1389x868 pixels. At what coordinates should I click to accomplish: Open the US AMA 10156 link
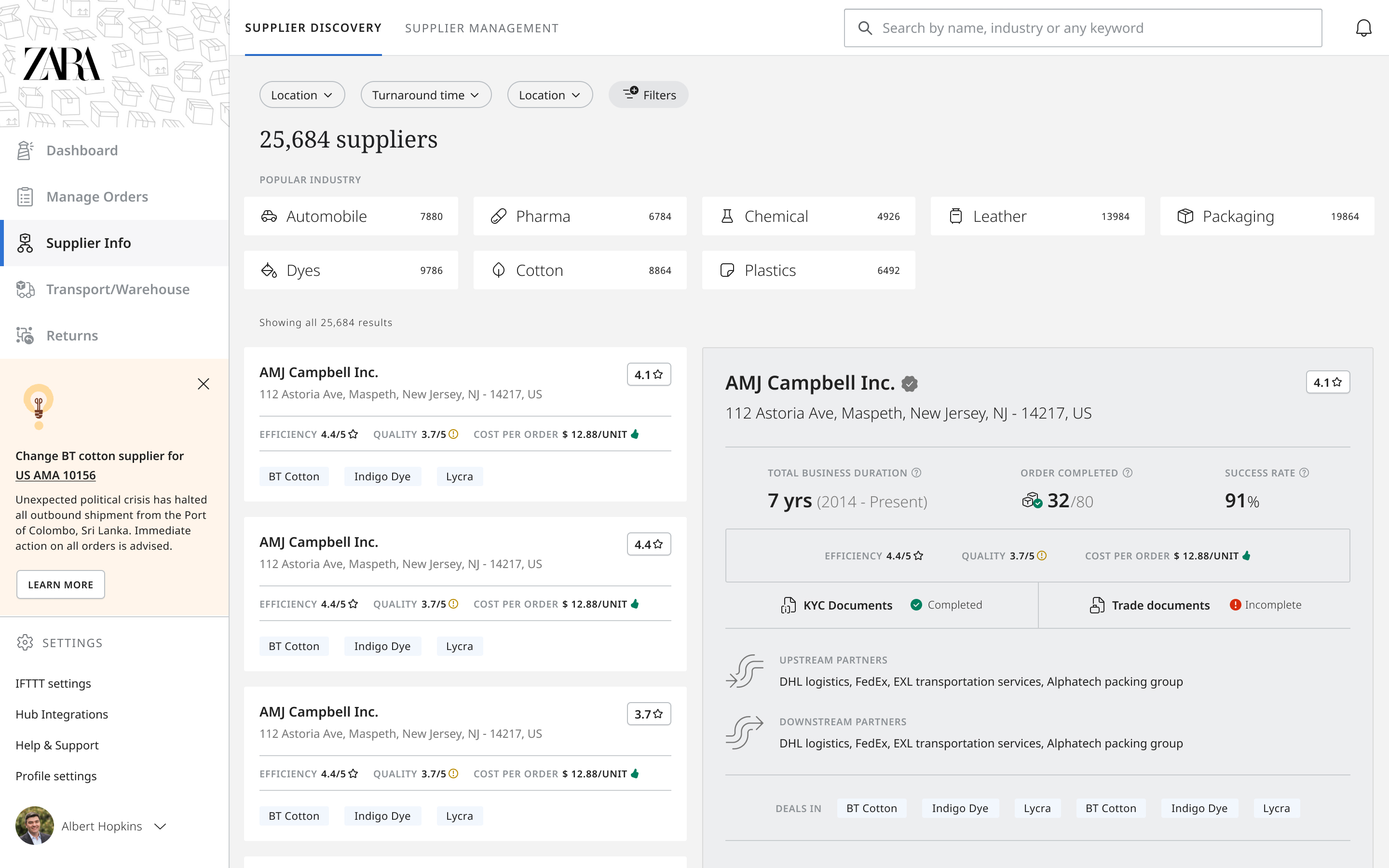(x=55, y=475)
